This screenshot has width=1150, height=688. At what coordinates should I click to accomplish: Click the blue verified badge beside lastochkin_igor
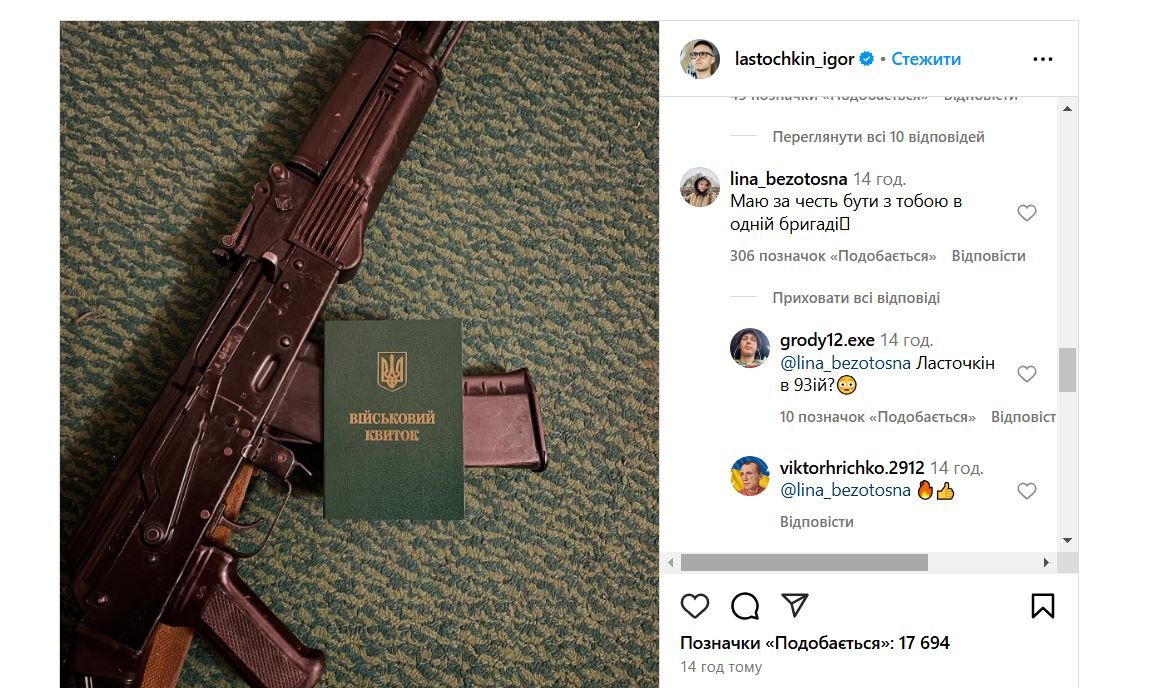(x=865, y=58)
